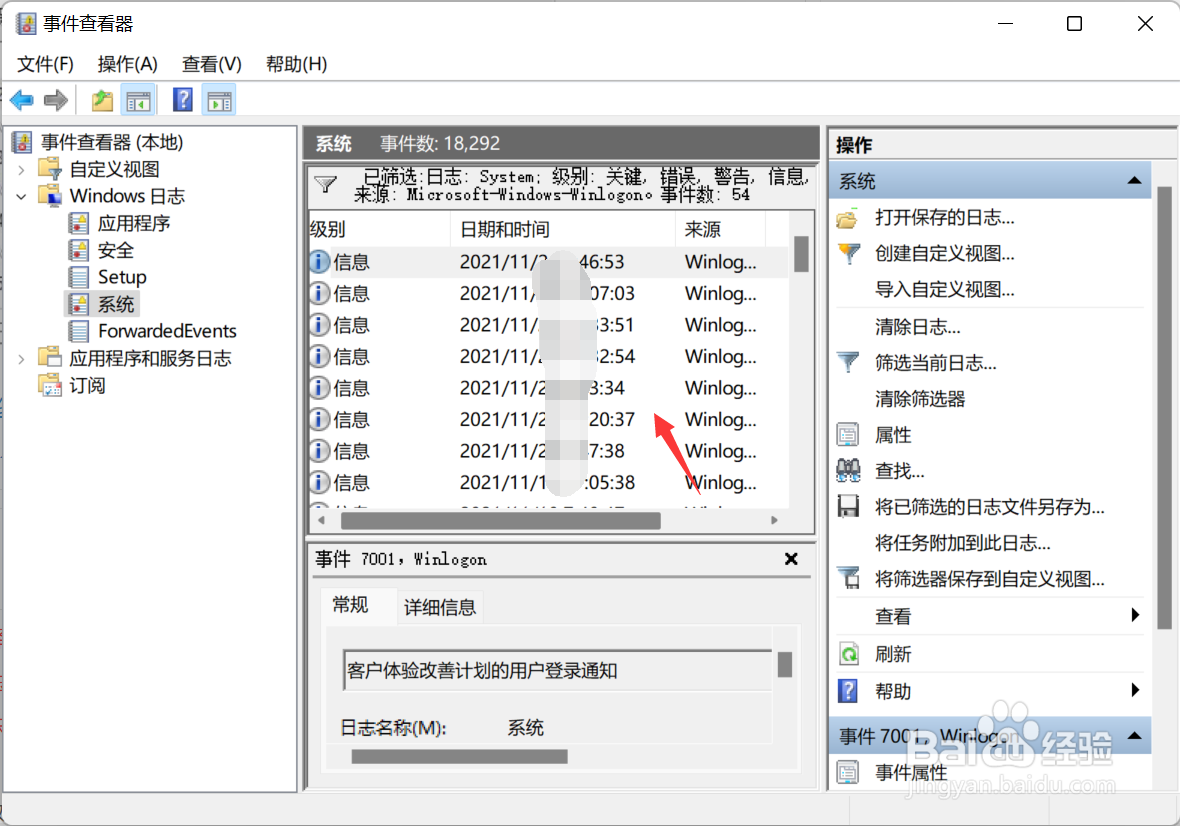This screenshot has height=826, width=1180.
Task: Collapse the 系统 actions section with its chevron
Action: click(x=1135, y=180)
